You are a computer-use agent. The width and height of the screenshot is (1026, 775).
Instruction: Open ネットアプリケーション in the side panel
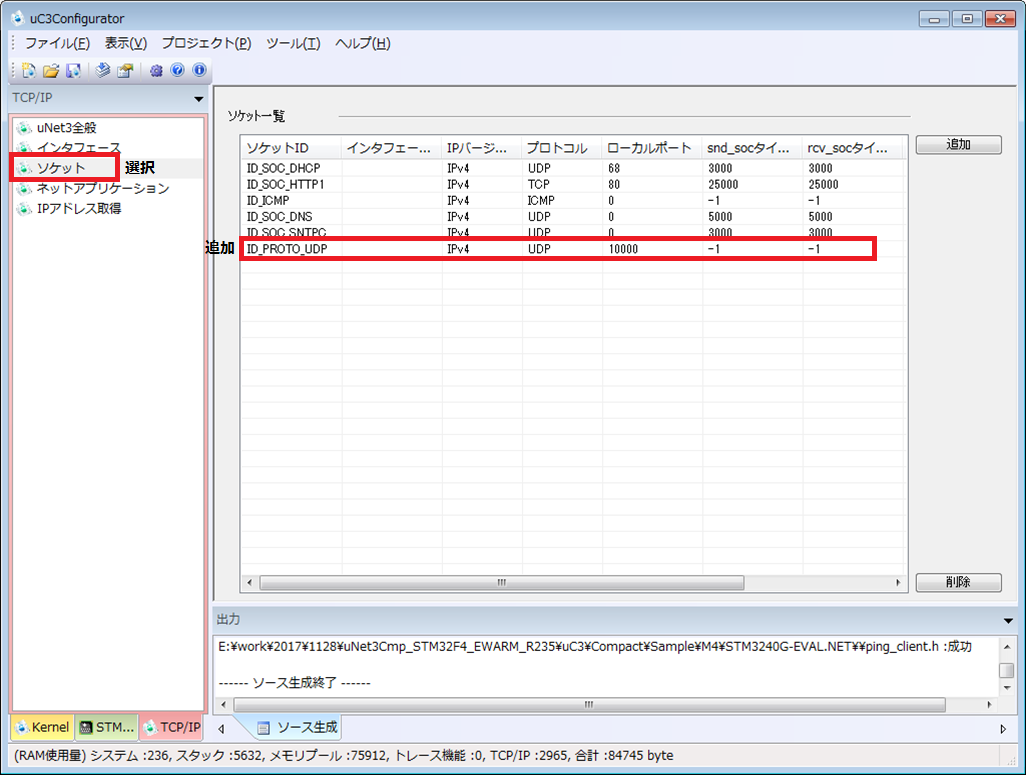(102, 188)
